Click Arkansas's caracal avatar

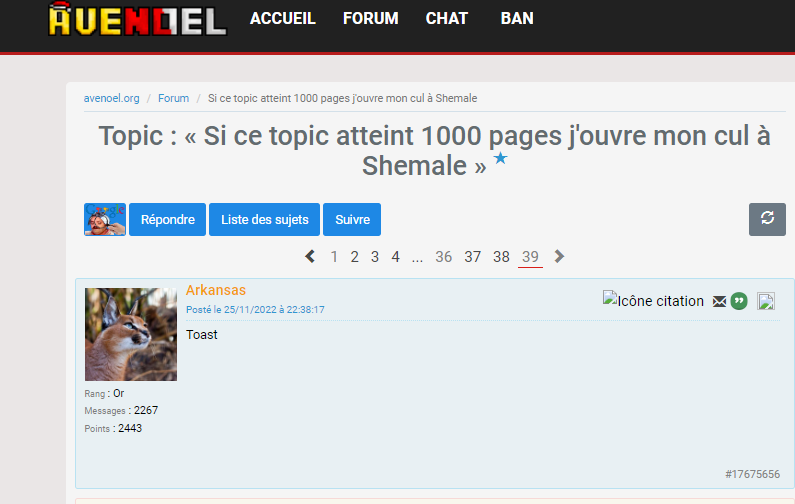131,334
